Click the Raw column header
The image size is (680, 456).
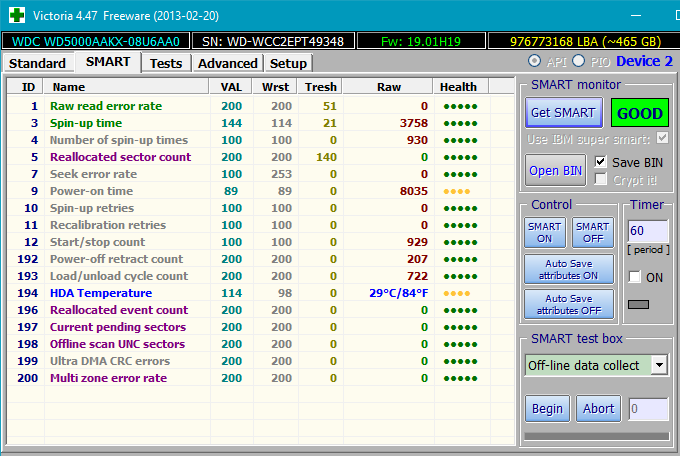[388, 87]
